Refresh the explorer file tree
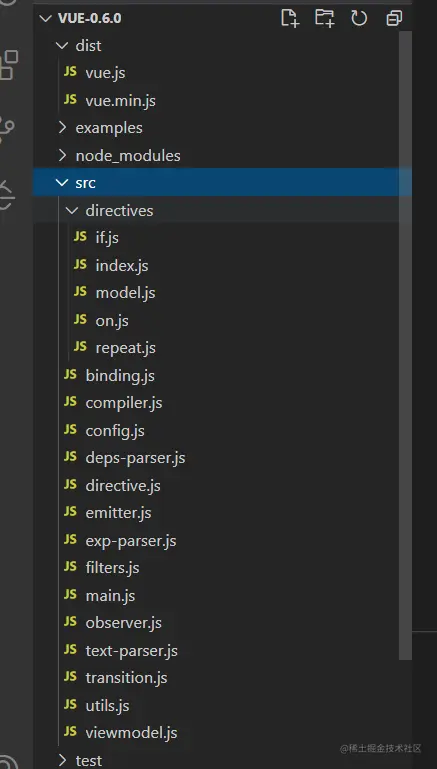This screenshot has height=769, width=437. pos(359,18)
